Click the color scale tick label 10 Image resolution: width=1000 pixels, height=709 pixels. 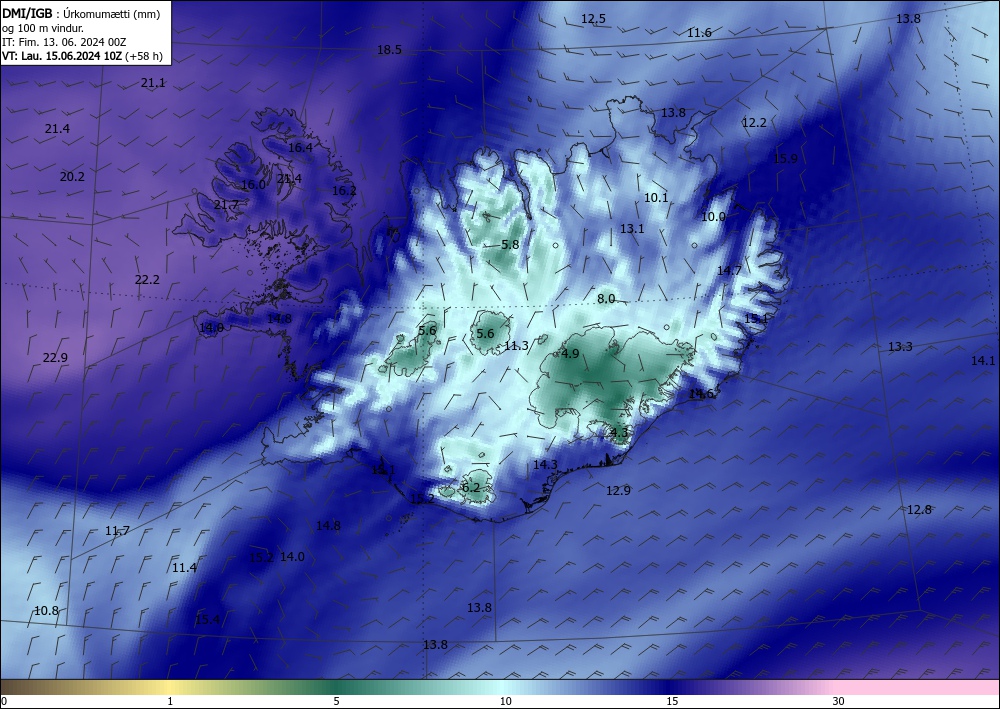506,701
